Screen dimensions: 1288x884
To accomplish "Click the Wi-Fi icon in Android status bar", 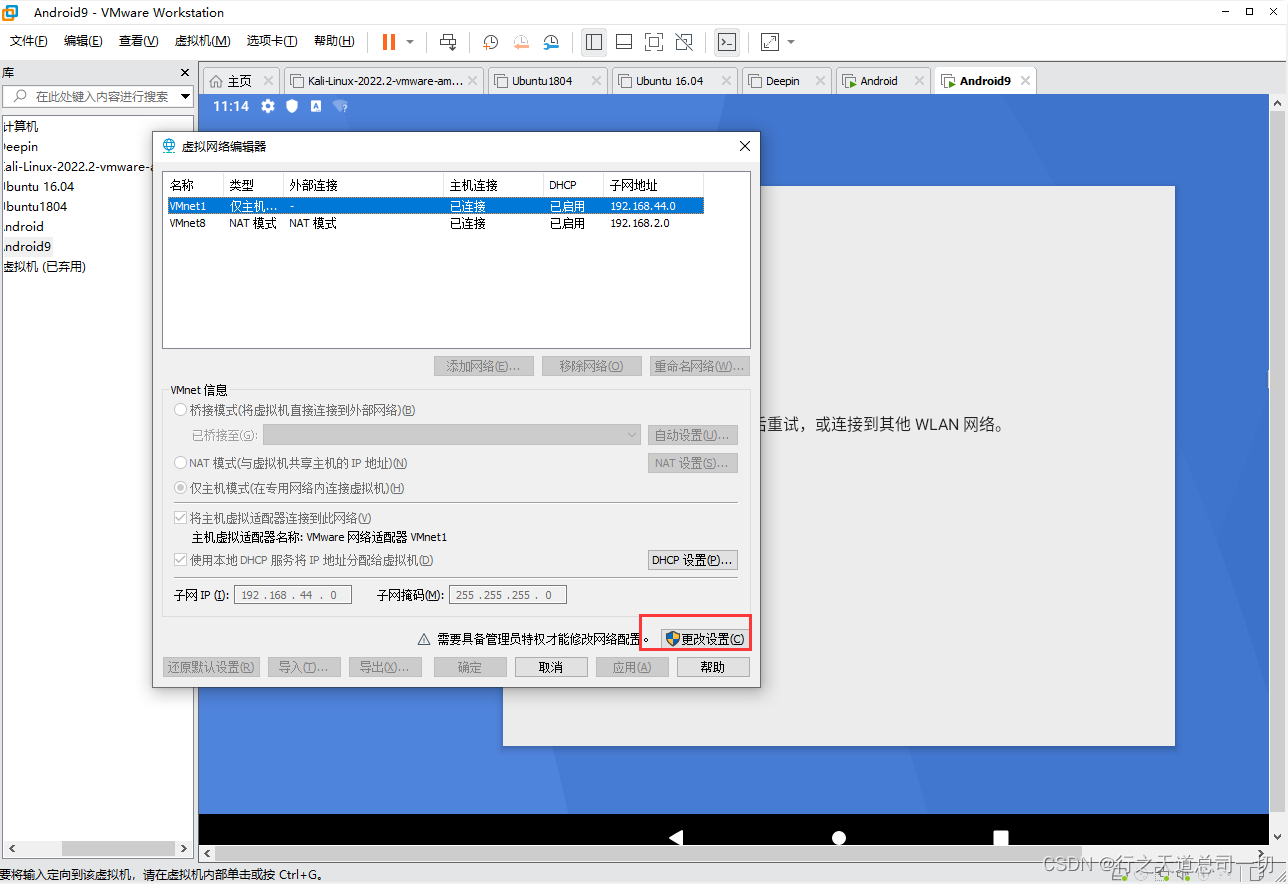I will (340, 106).
